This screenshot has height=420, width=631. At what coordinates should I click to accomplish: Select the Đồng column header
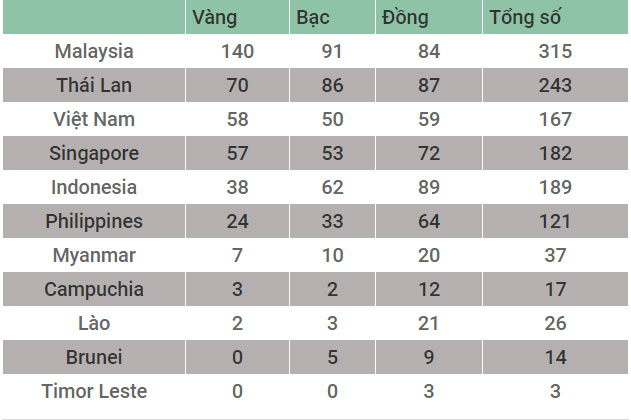point(405,18)
